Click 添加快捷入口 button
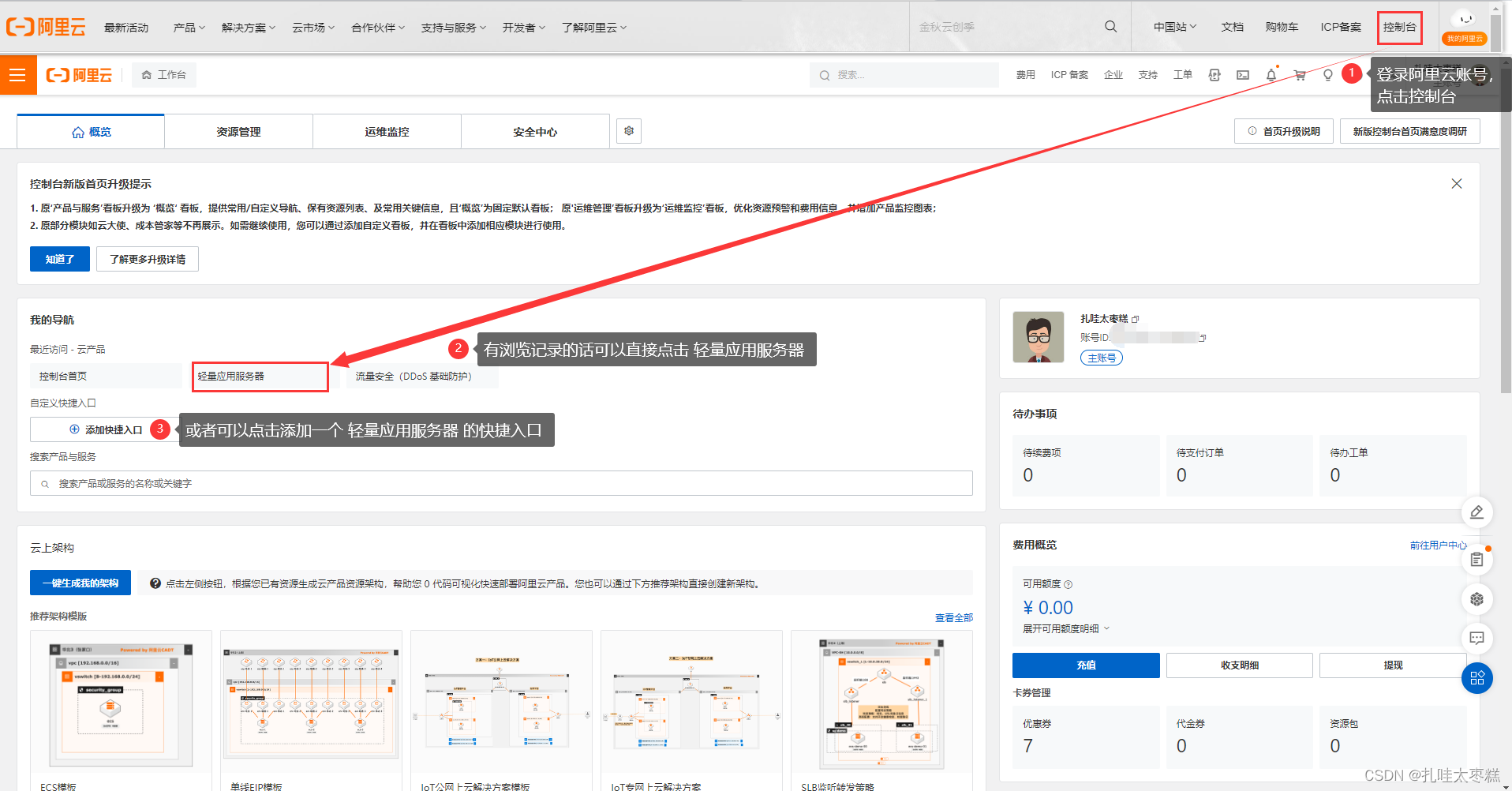 (x=106, y=429)
